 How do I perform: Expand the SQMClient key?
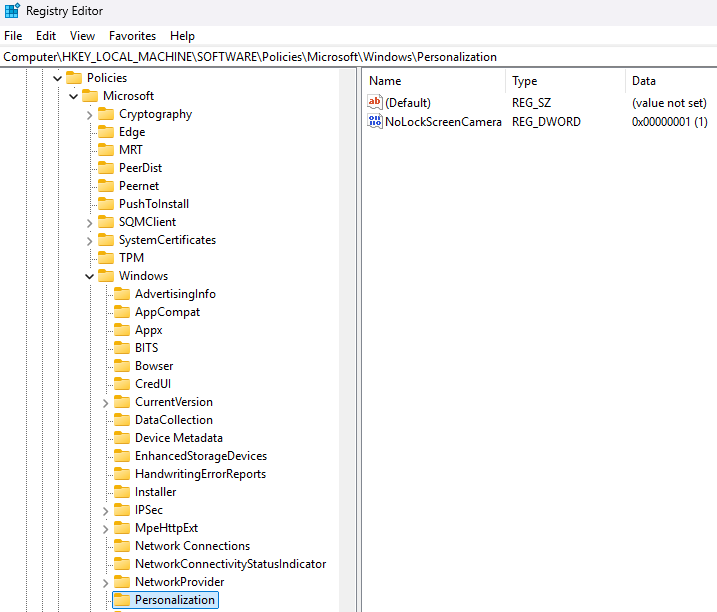click(90, 223)
